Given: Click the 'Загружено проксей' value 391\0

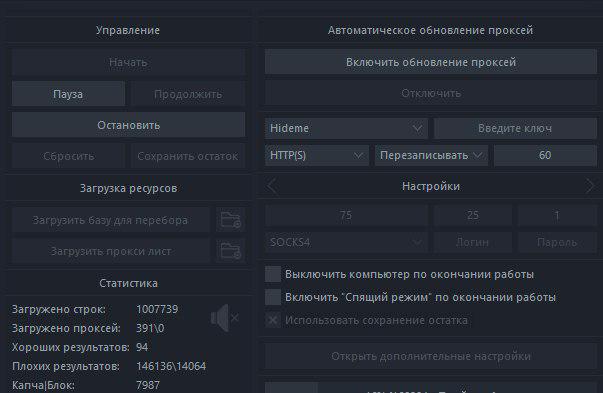Looking at the screenshot, I should 150,328.
